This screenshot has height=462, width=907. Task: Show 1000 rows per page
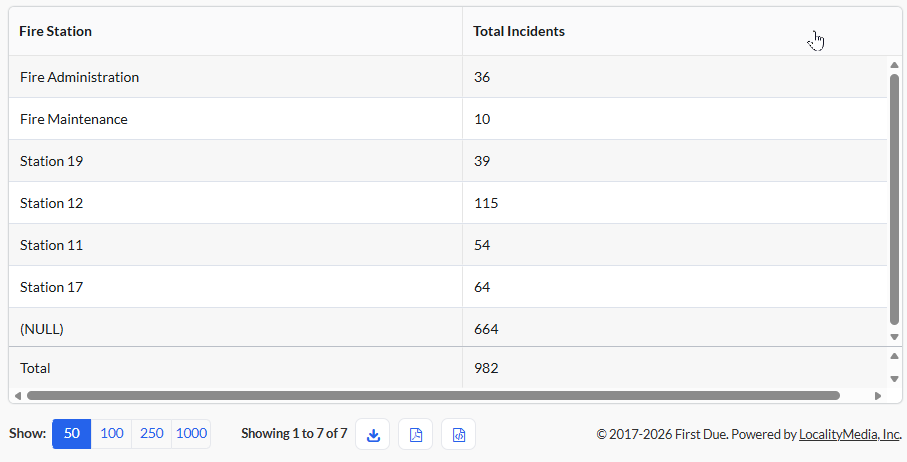point(191,434)
